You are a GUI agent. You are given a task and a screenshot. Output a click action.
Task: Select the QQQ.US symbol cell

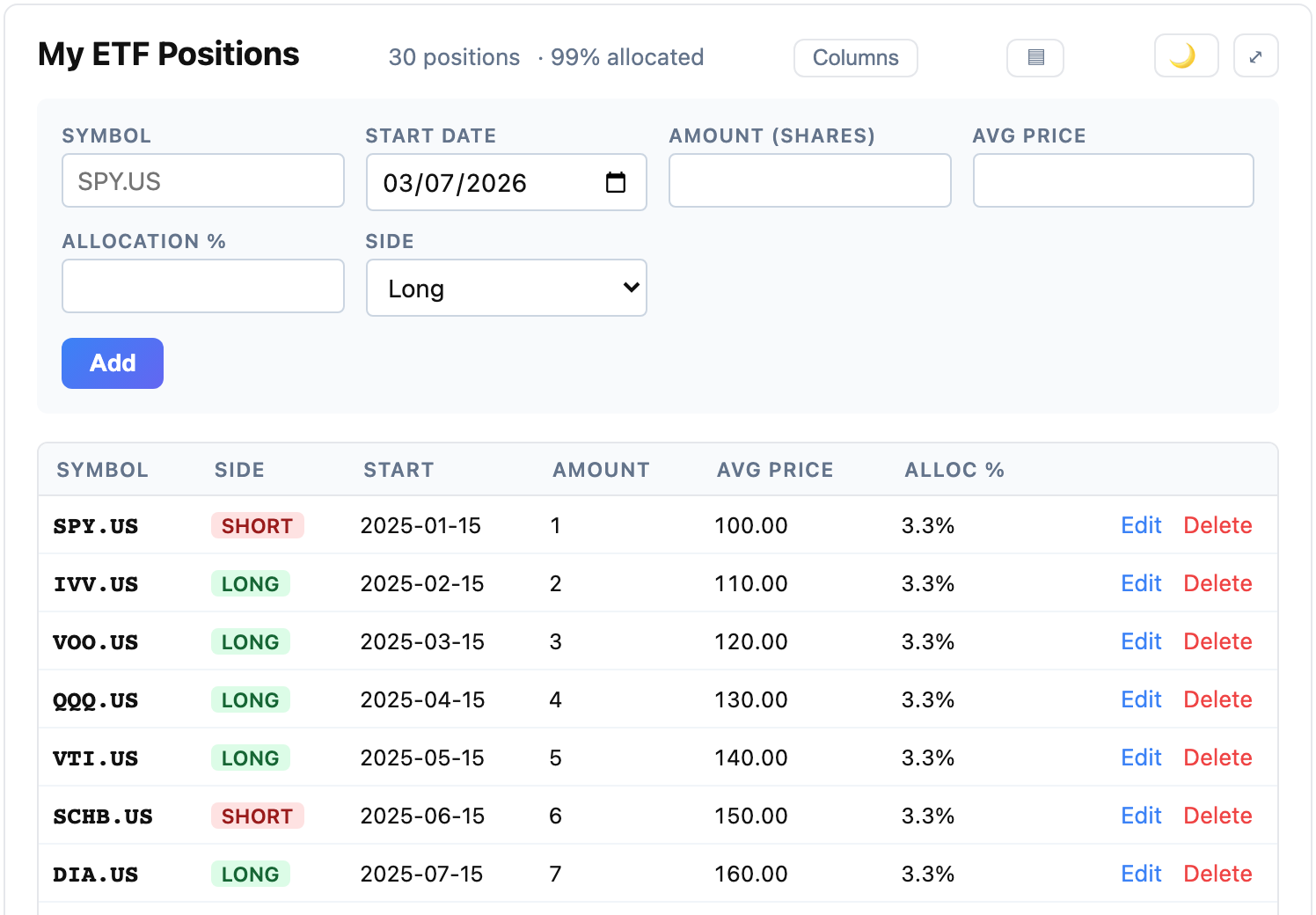[x=95, y=700]
